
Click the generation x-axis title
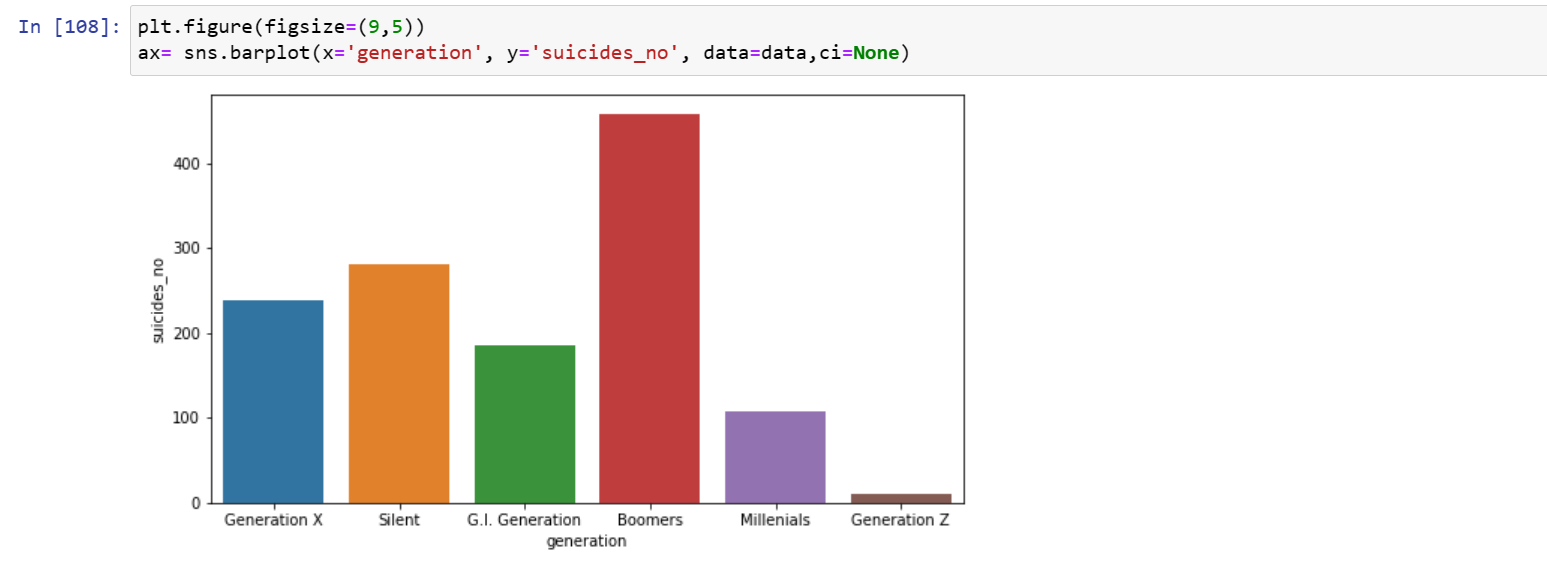pos(587,542)
